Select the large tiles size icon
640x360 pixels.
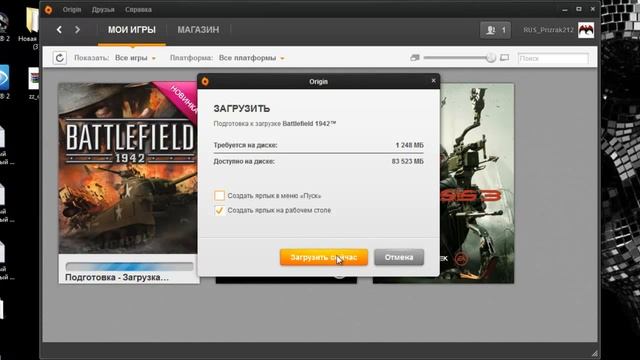tap(504, 58)
